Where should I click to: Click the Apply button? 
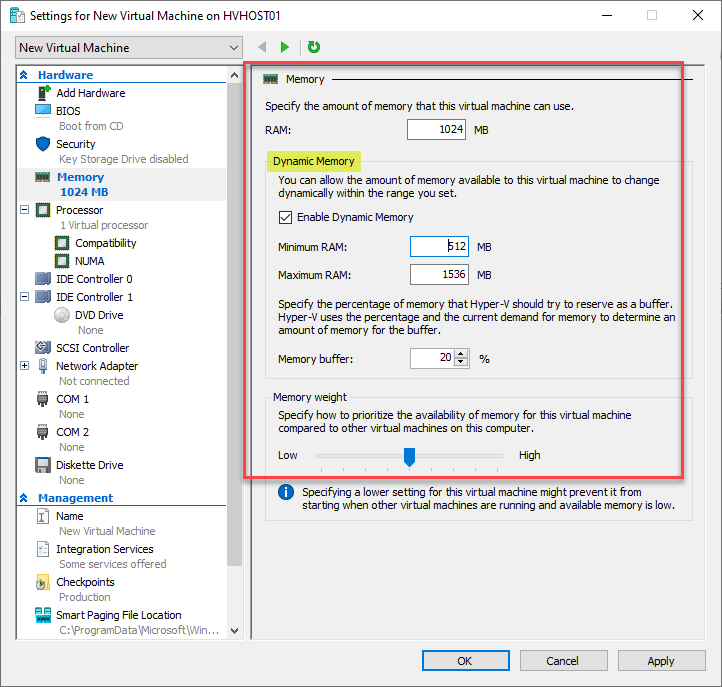click(661, 661)
